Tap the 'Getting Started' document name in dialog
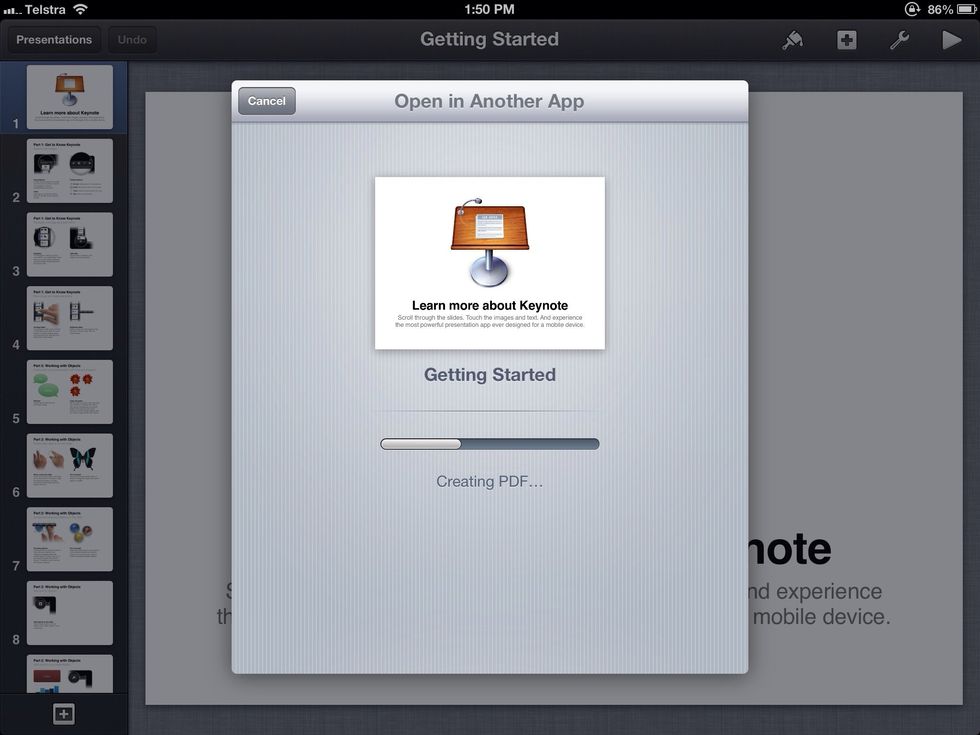 click(489, 374)
